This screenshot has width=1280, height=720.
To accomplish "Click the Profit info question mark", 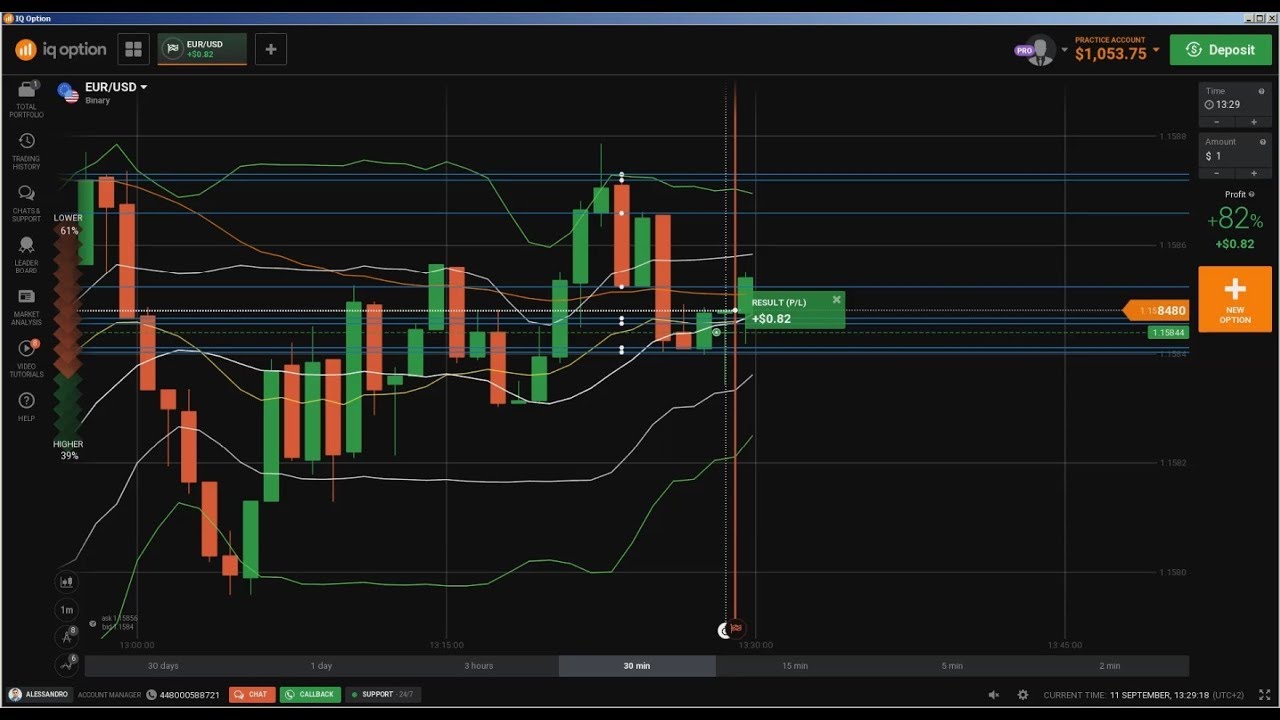I will point(1253,195).
